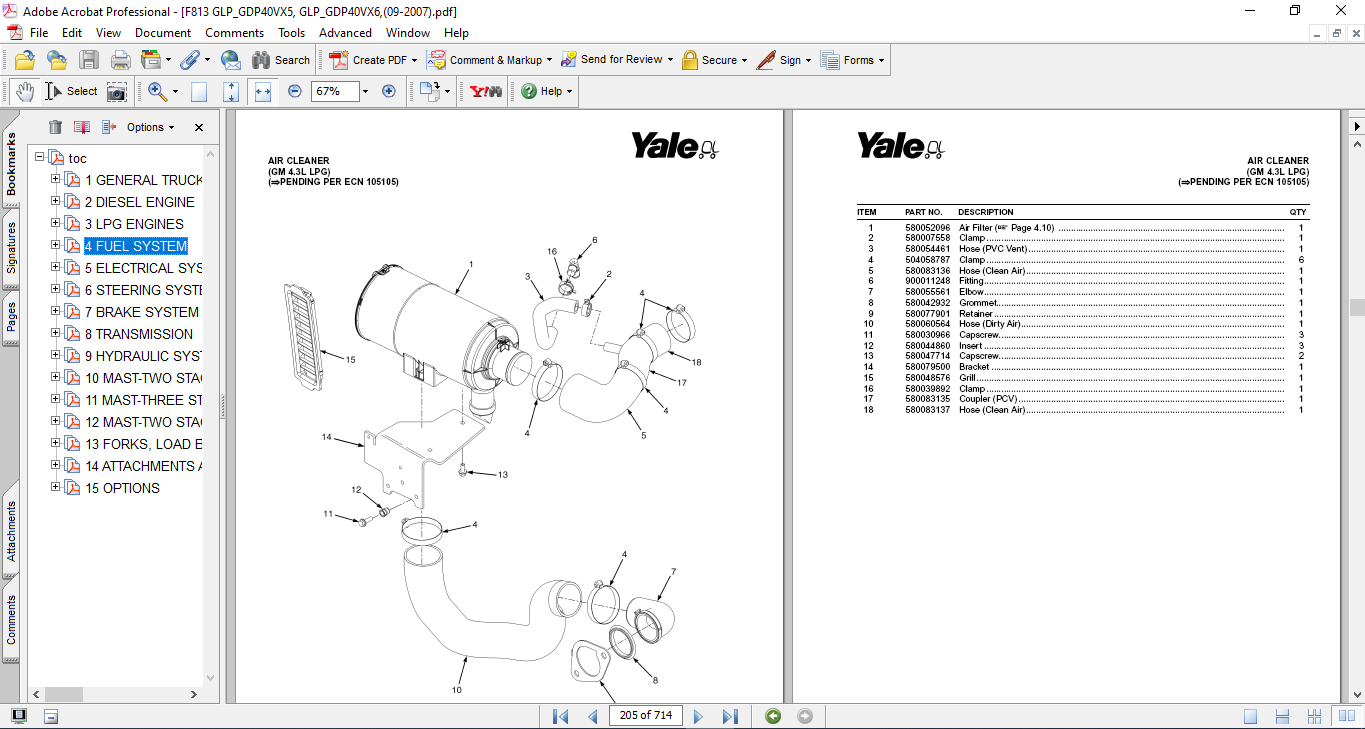
Task: Enable Continuous page layout
Action: pos(1282,716)
